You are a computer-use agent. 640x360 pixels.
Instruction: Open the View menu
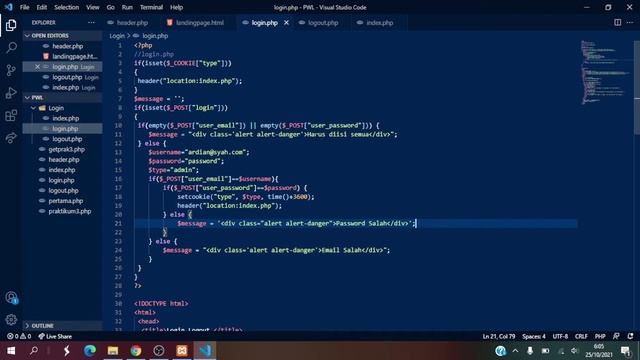pyautogui.click(x=93, y=7)
